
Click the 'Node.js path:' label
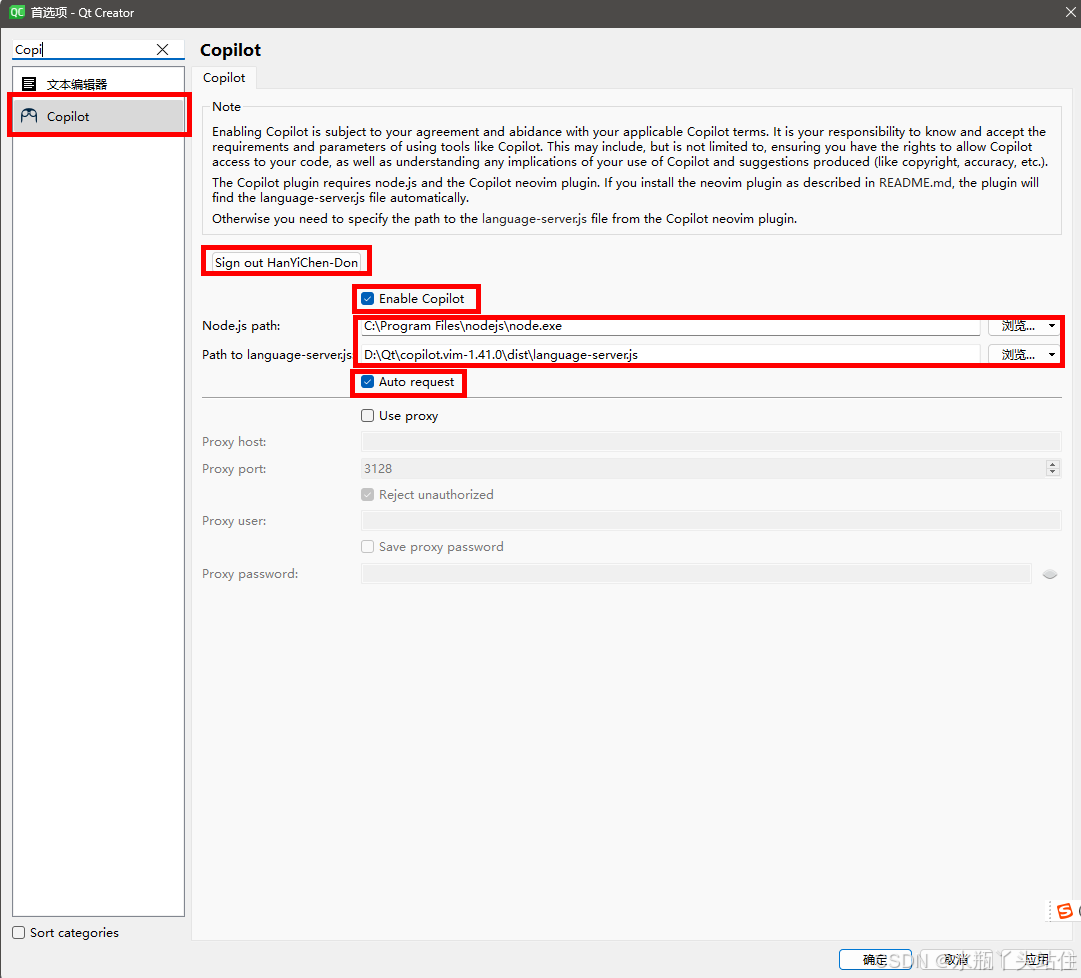241,326
